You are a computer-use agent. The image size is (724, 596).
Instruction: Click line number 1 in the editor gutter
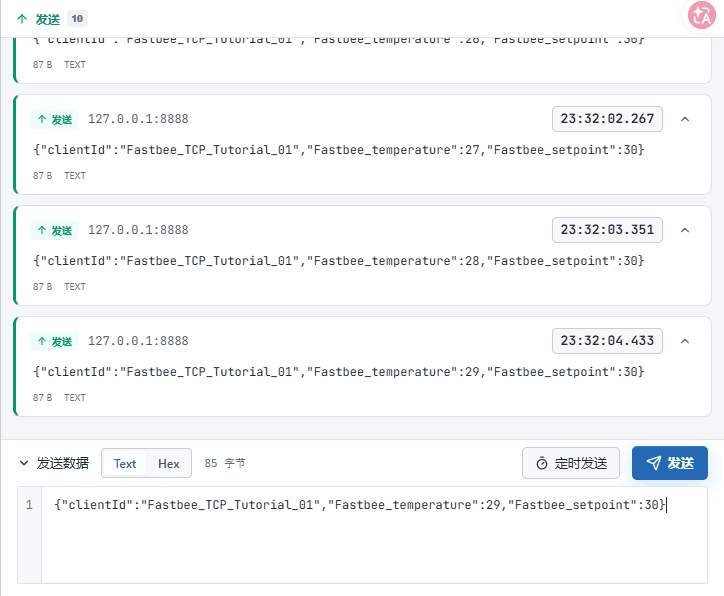(29, 505)
